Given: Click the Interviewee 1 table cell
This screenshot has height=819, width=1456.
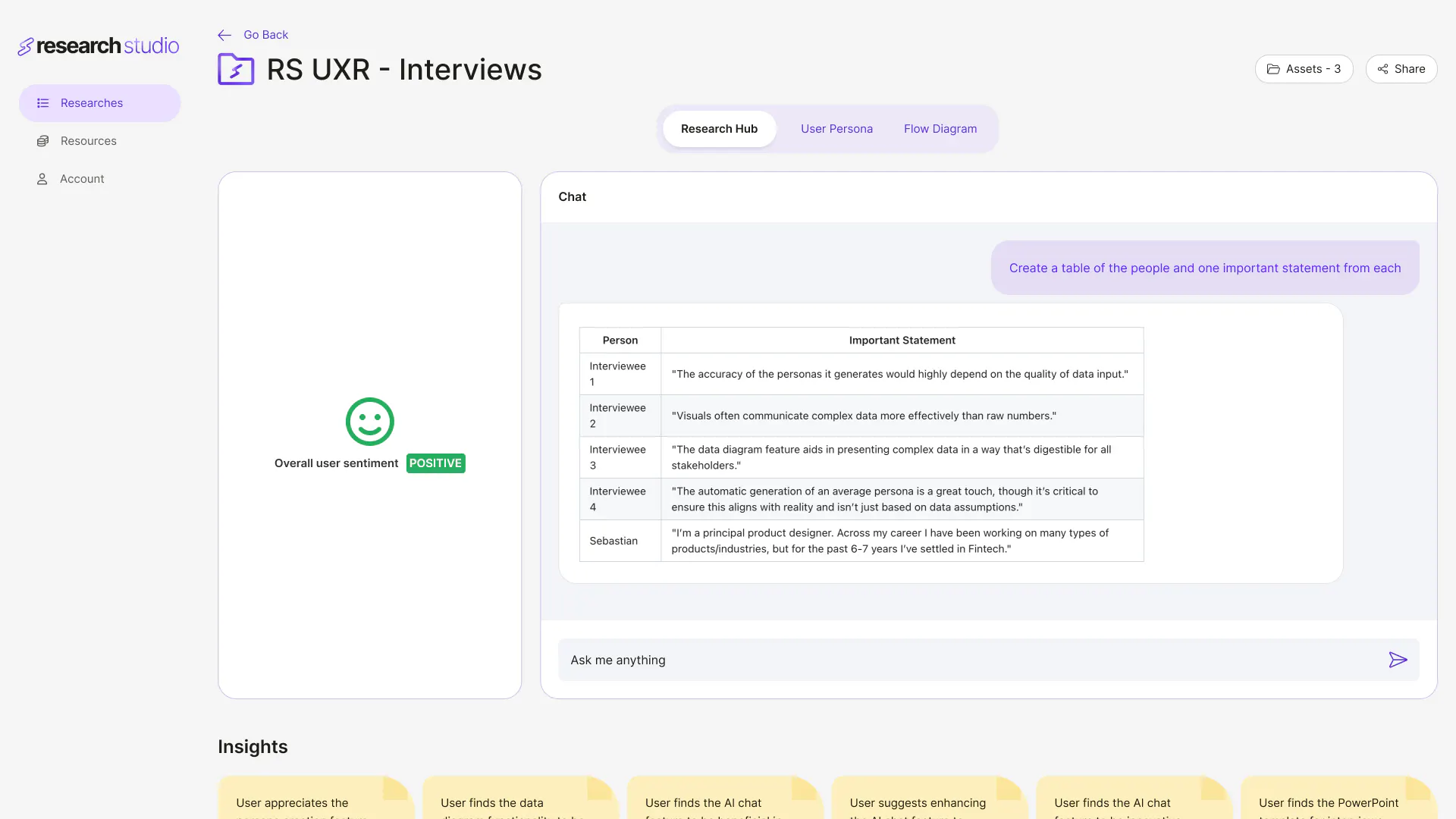Looking at the screenshot, I should pyautogui.click(x=620, y=374).
